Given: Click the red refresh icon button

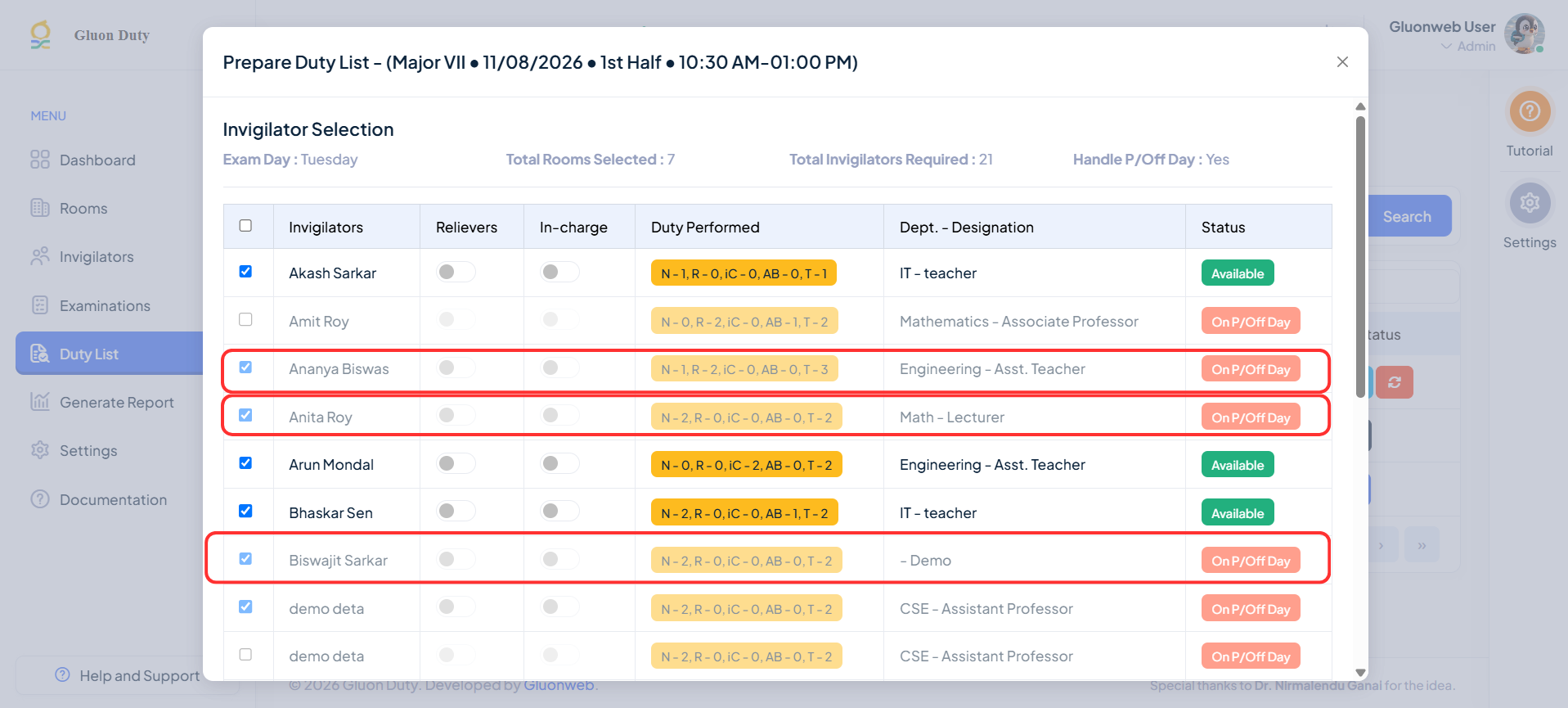Looking at the screenshot, I should tap(1395, 382).
